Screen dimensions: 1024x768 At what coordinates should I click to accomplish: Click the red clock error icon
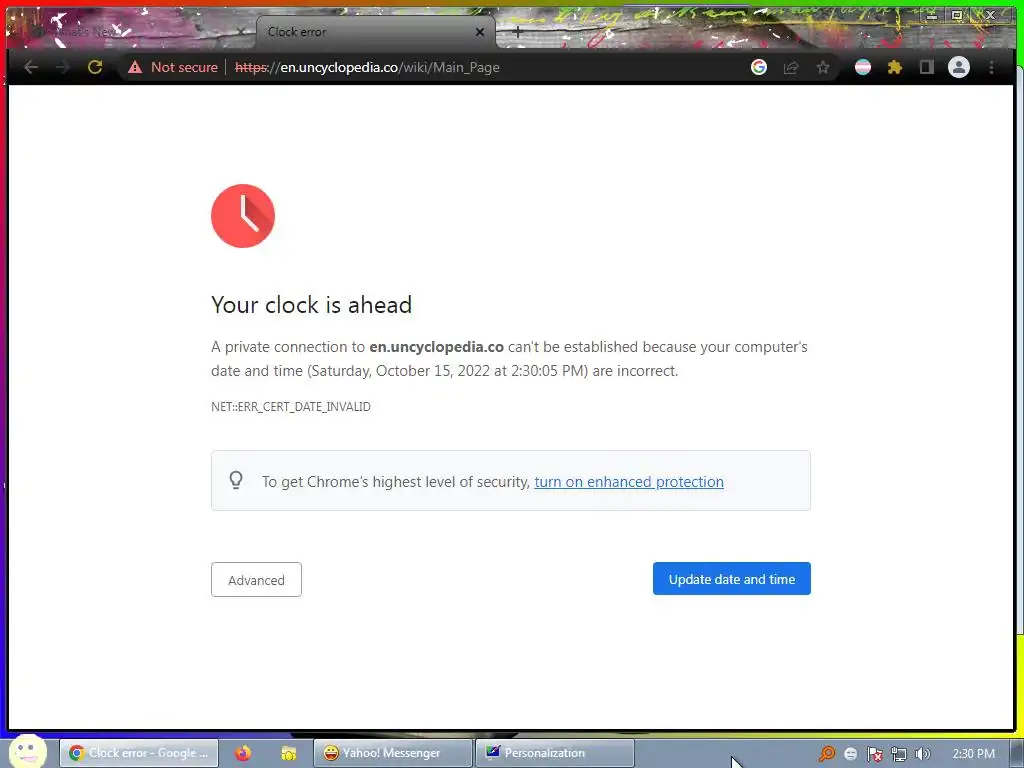pyautogui.click(x=243, y=216)
